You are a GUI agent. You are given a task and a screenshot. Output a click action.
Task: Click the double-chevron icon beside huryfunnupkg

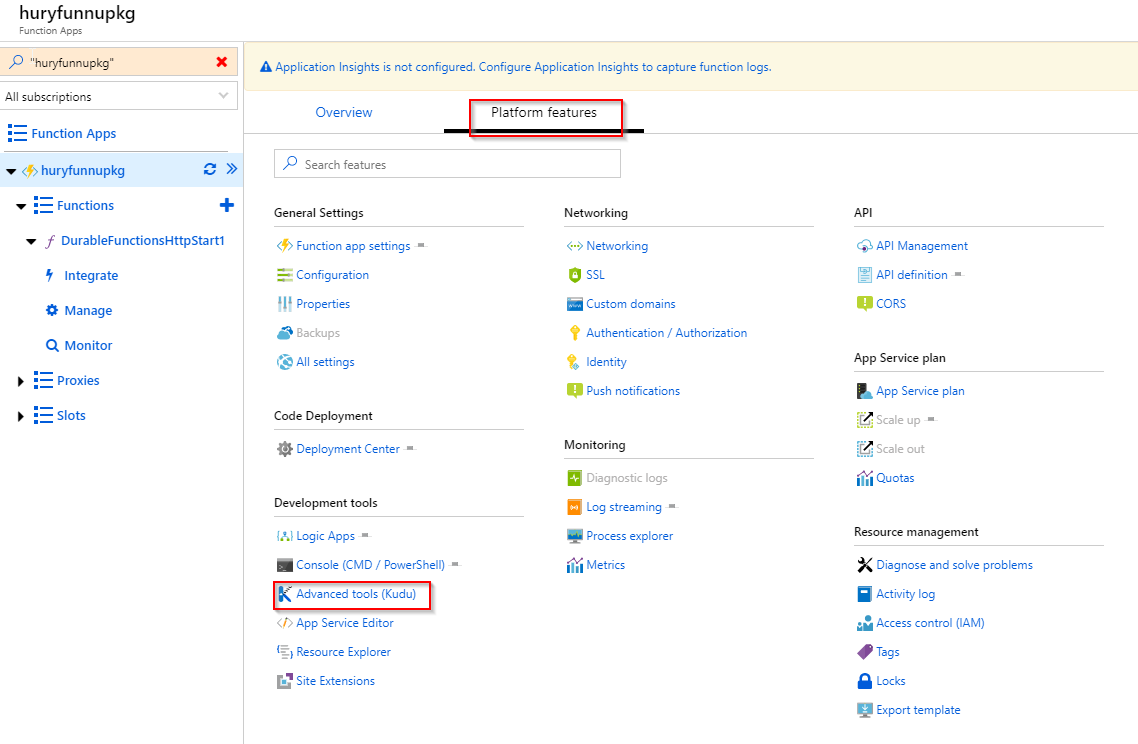(x=231, y=169)
